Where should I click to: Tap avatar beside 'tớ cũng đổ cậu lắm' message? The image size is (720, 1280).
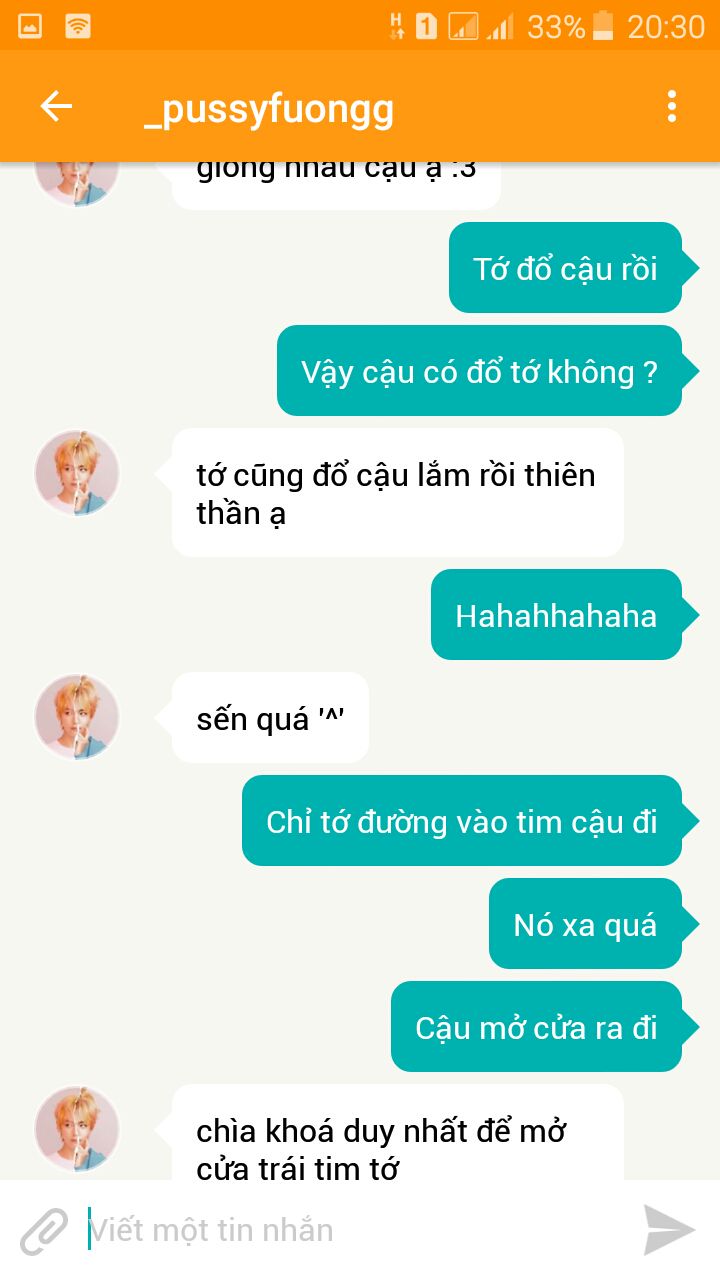point(77,473)
